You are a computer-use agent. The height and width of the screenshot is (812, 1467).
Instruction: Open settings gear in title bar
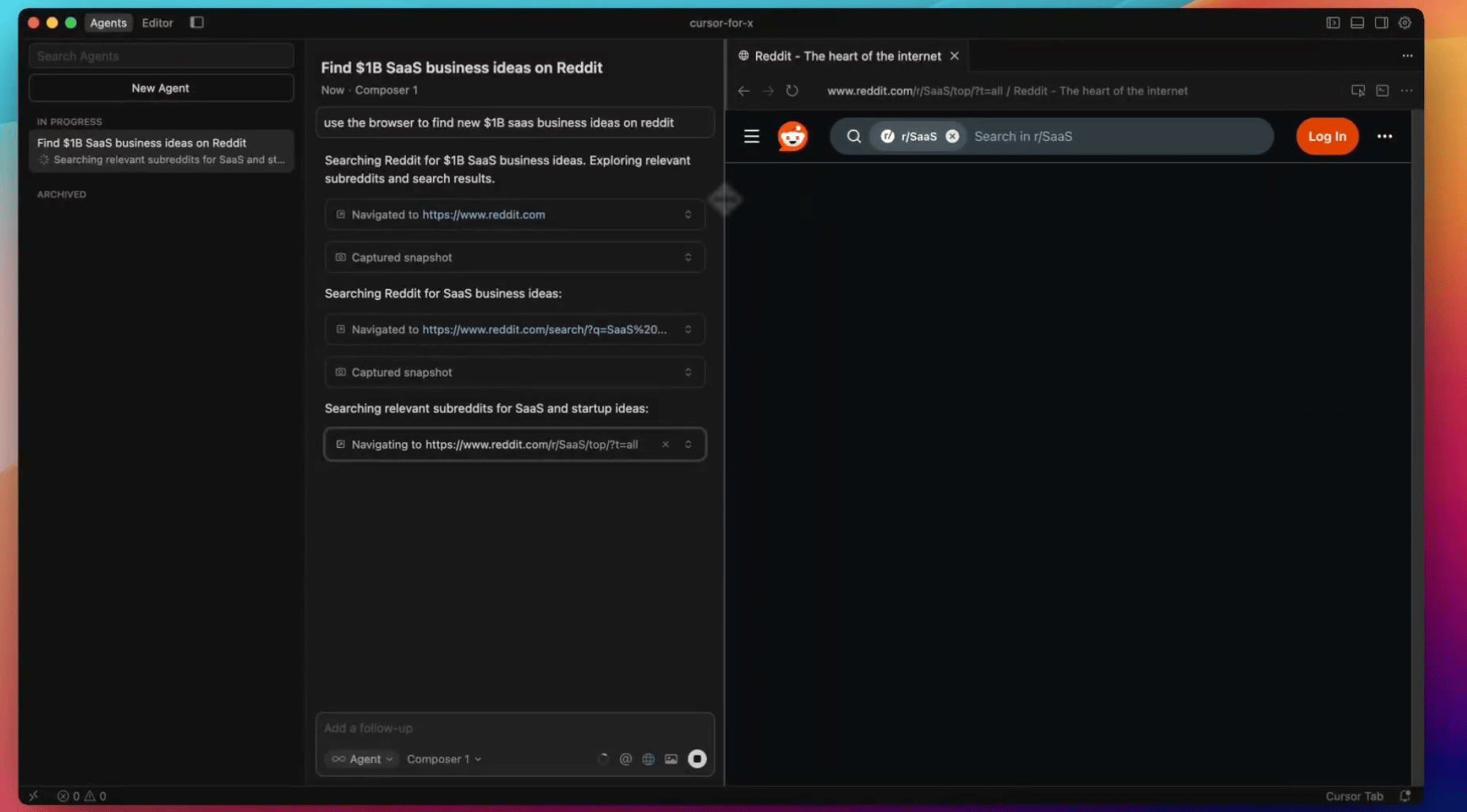tap(1404, 23)
